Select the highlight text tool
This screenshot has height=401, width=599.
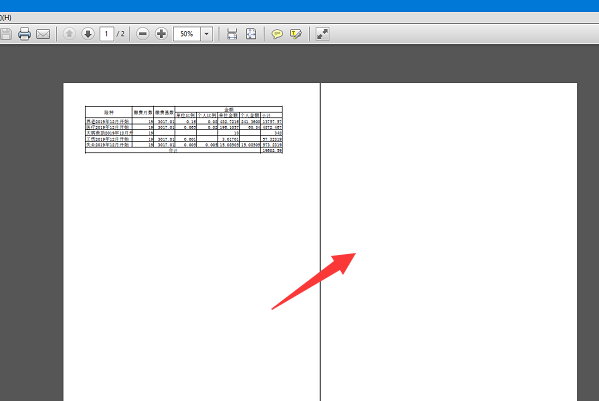[296, 34]
